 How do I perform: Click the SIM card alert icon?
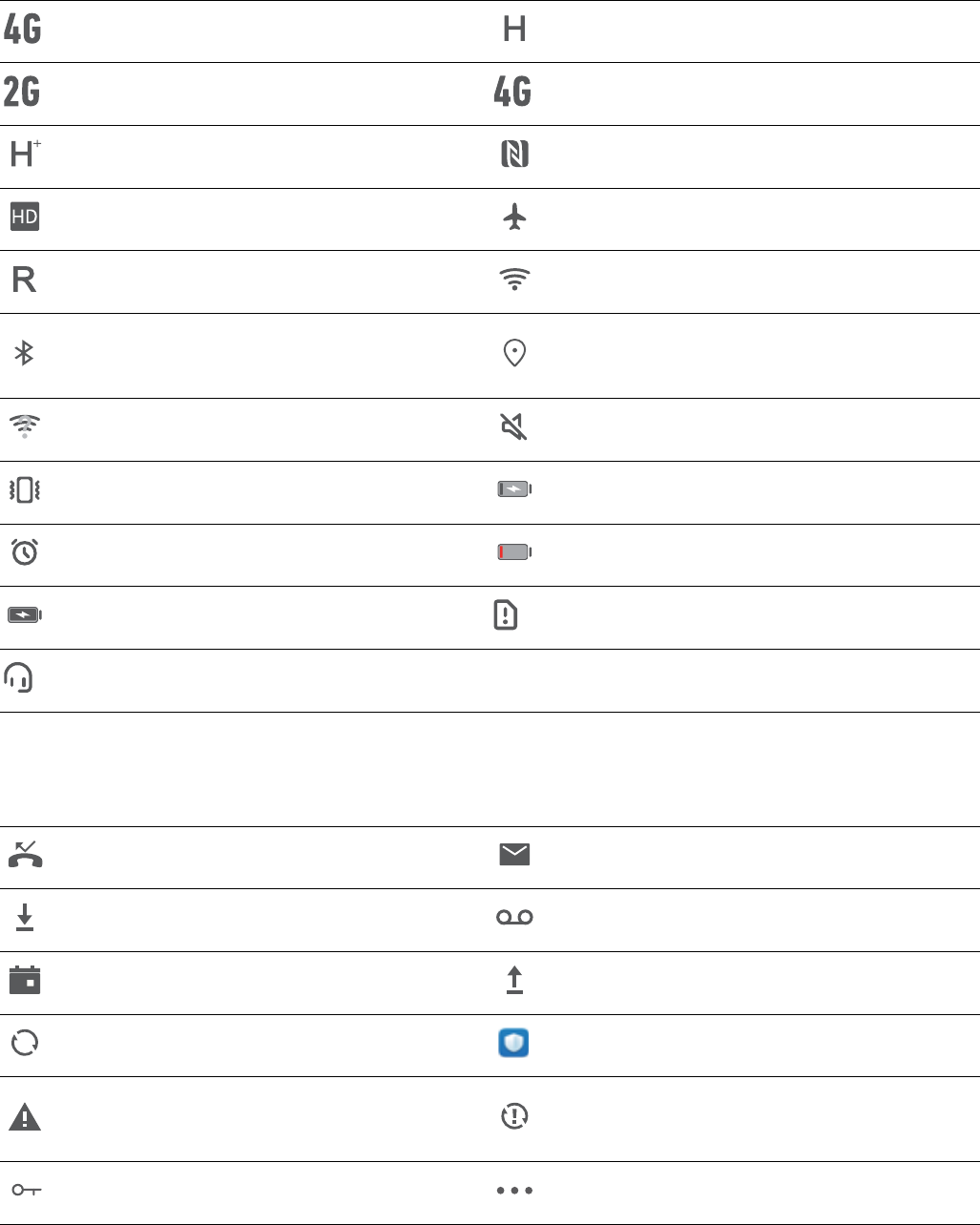(506, 615)
